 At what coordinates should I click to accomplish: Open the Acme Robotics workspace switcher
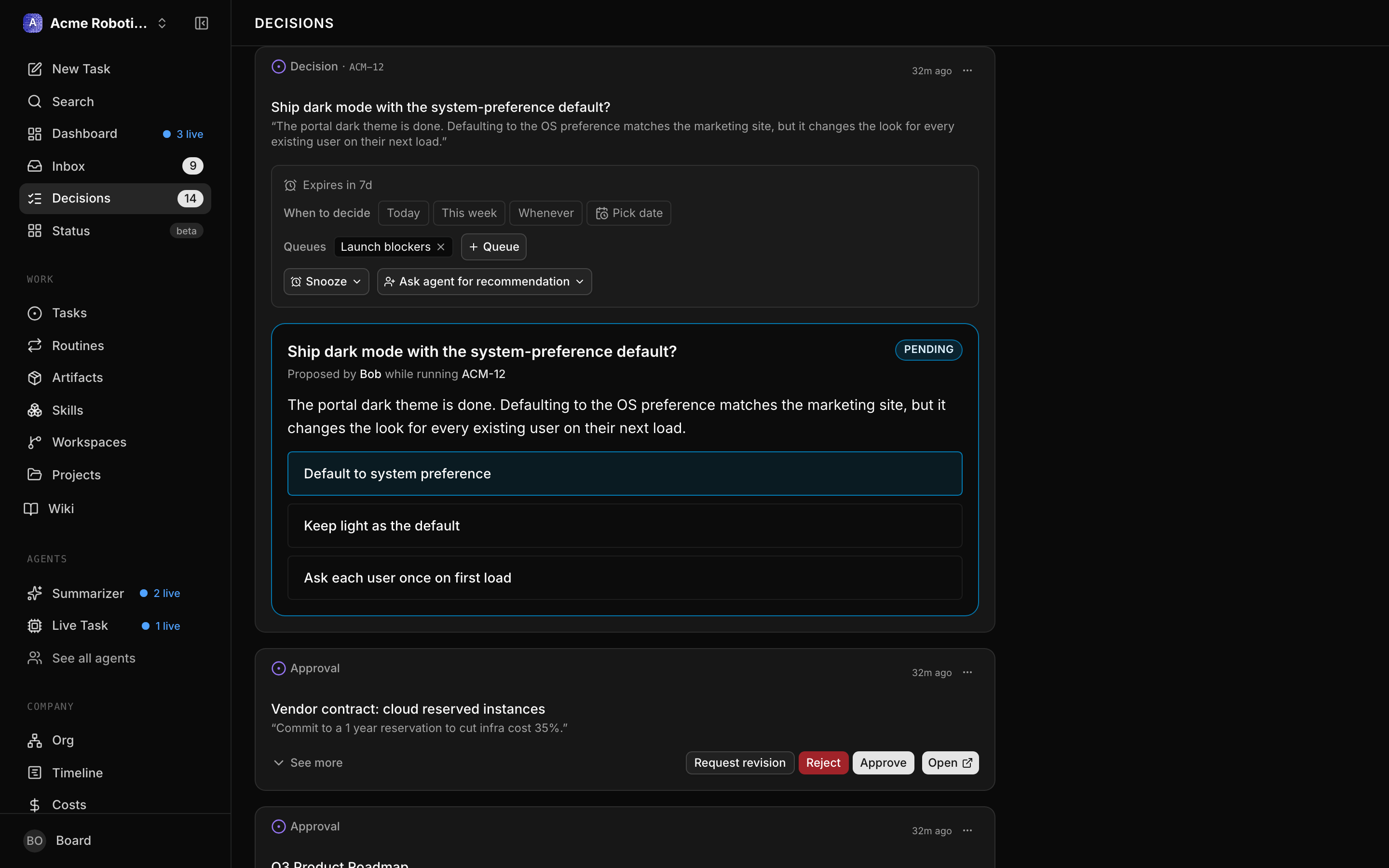95,23
